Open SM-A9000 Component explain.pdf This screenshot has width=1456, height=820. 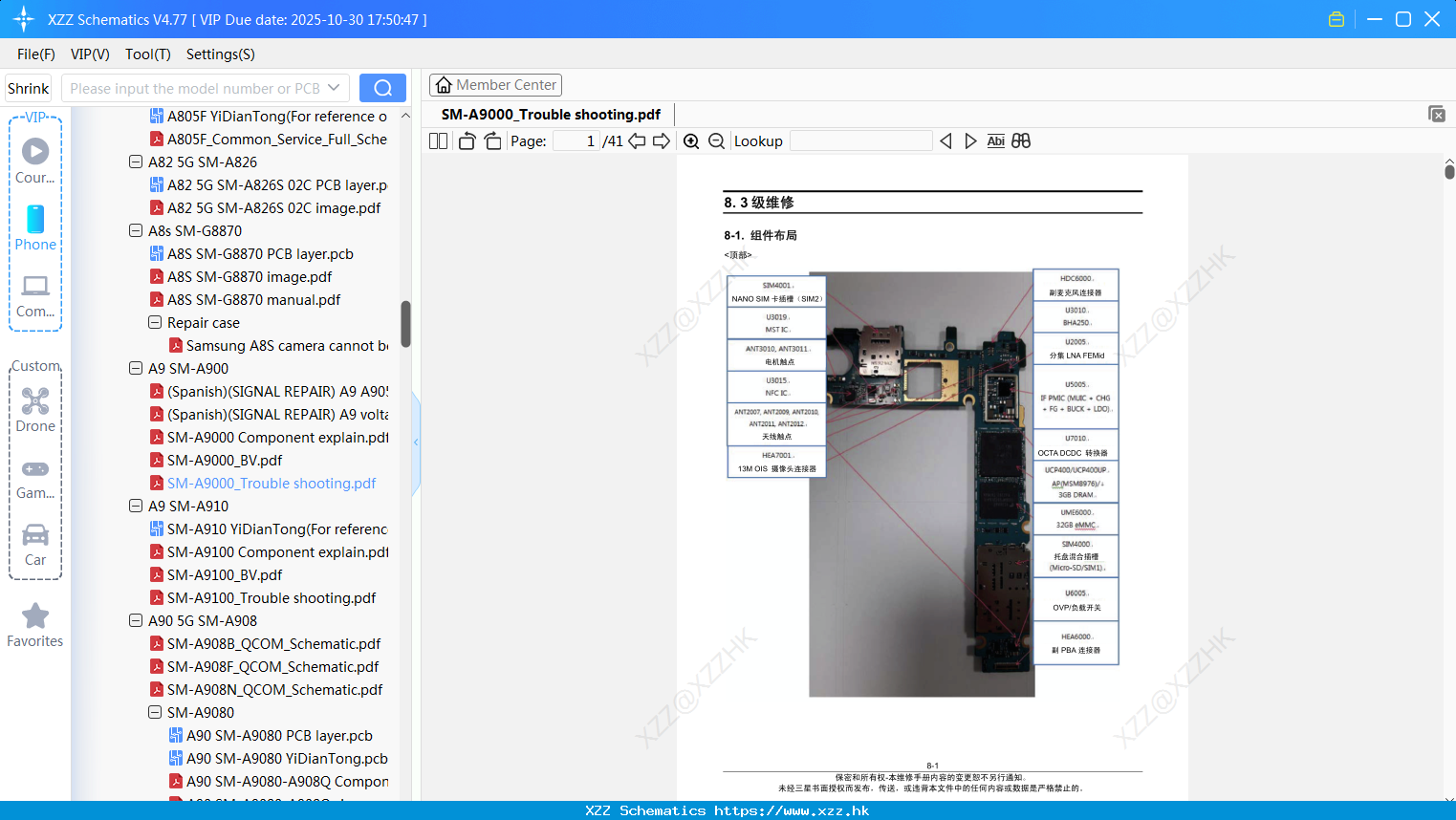[x=270, y=437]
